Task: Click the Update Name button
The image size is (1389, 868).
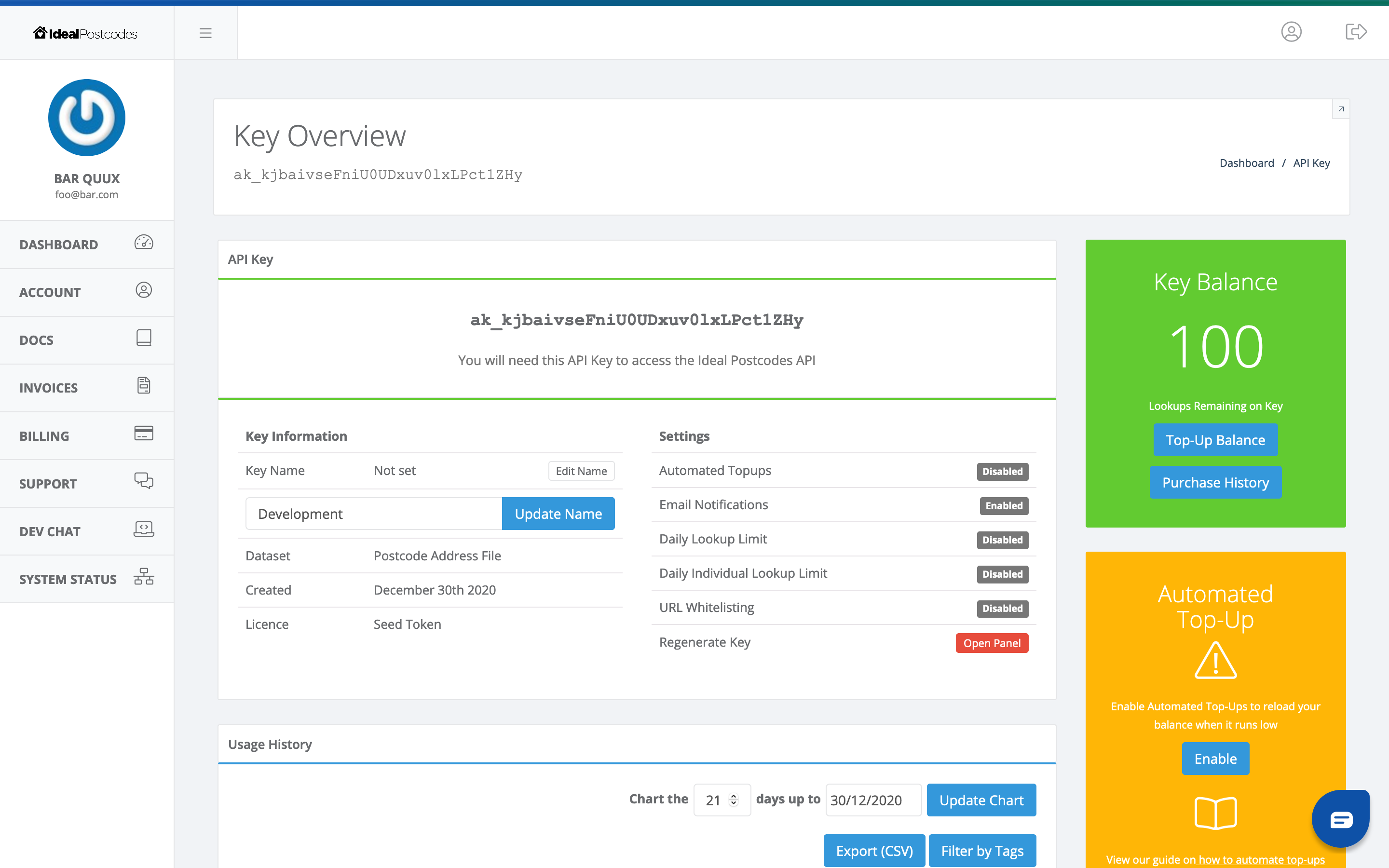Action: click(558, 514)
